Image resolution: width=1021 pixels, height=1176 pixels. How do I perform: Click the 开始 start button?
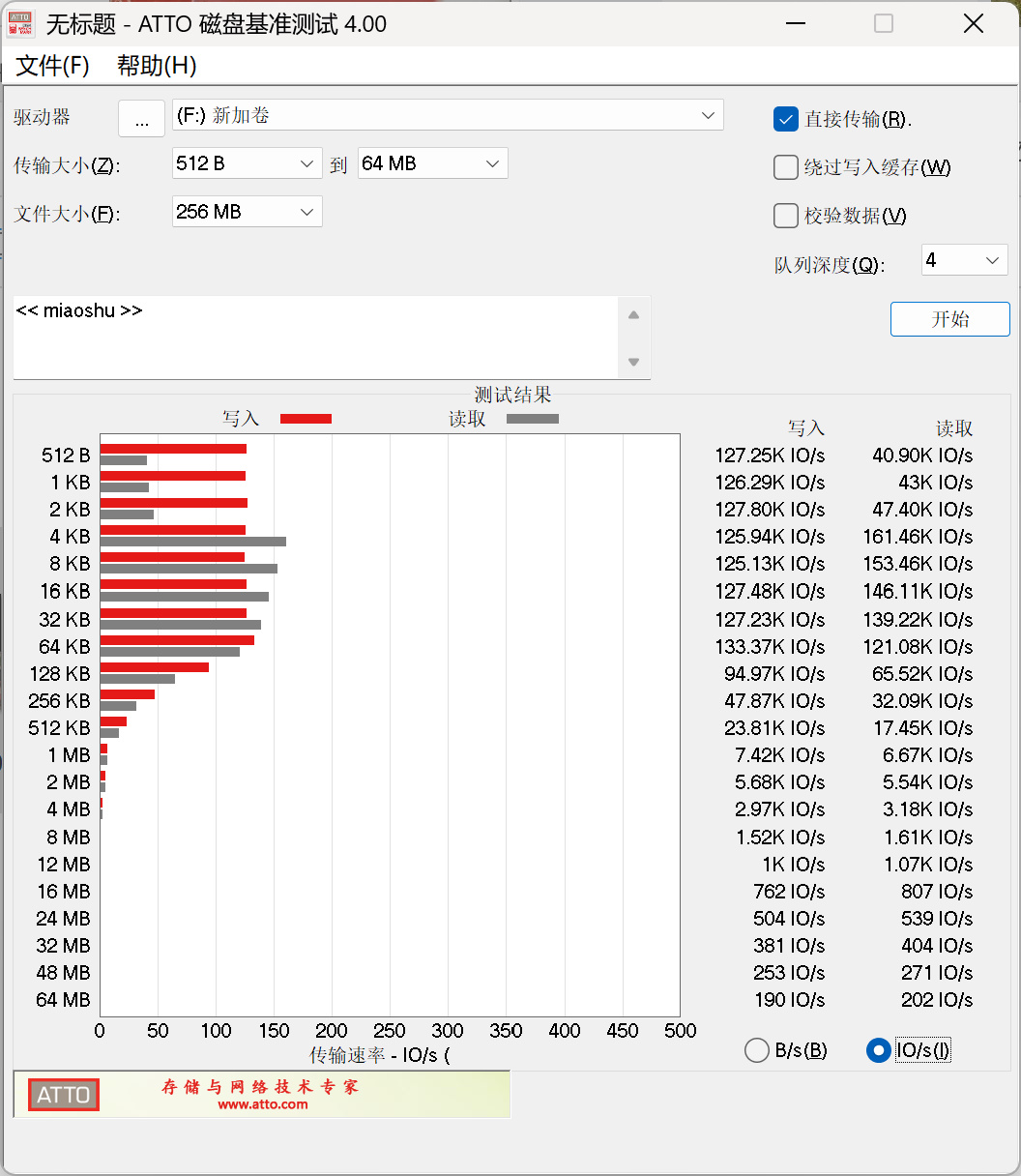point(949,319)
